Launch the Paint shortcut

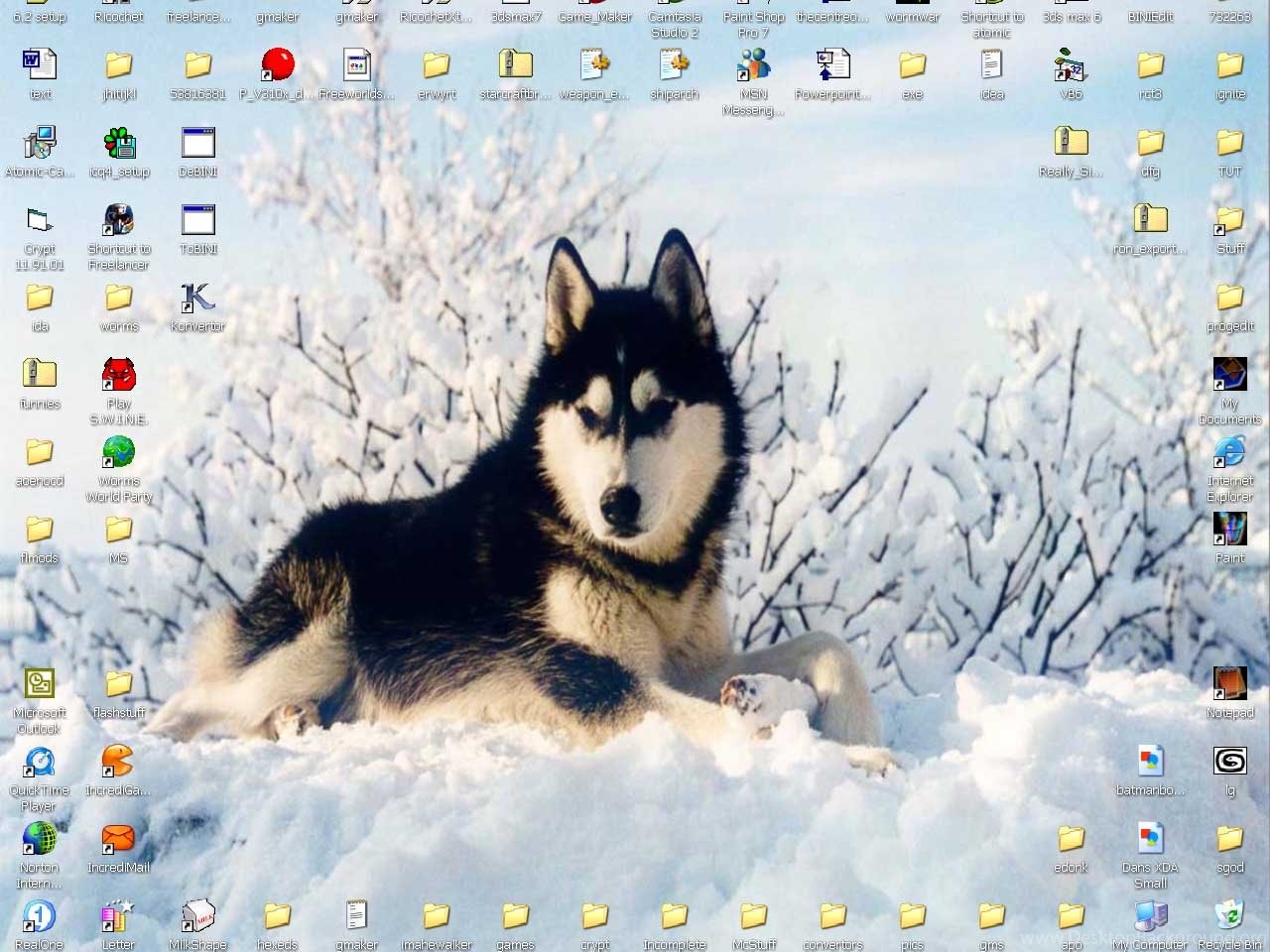click(x=1230, y=530)
